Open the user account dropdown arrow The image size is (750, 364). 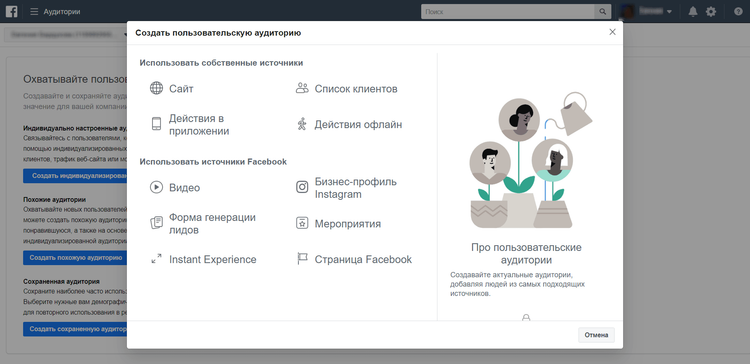click(670, 12)
